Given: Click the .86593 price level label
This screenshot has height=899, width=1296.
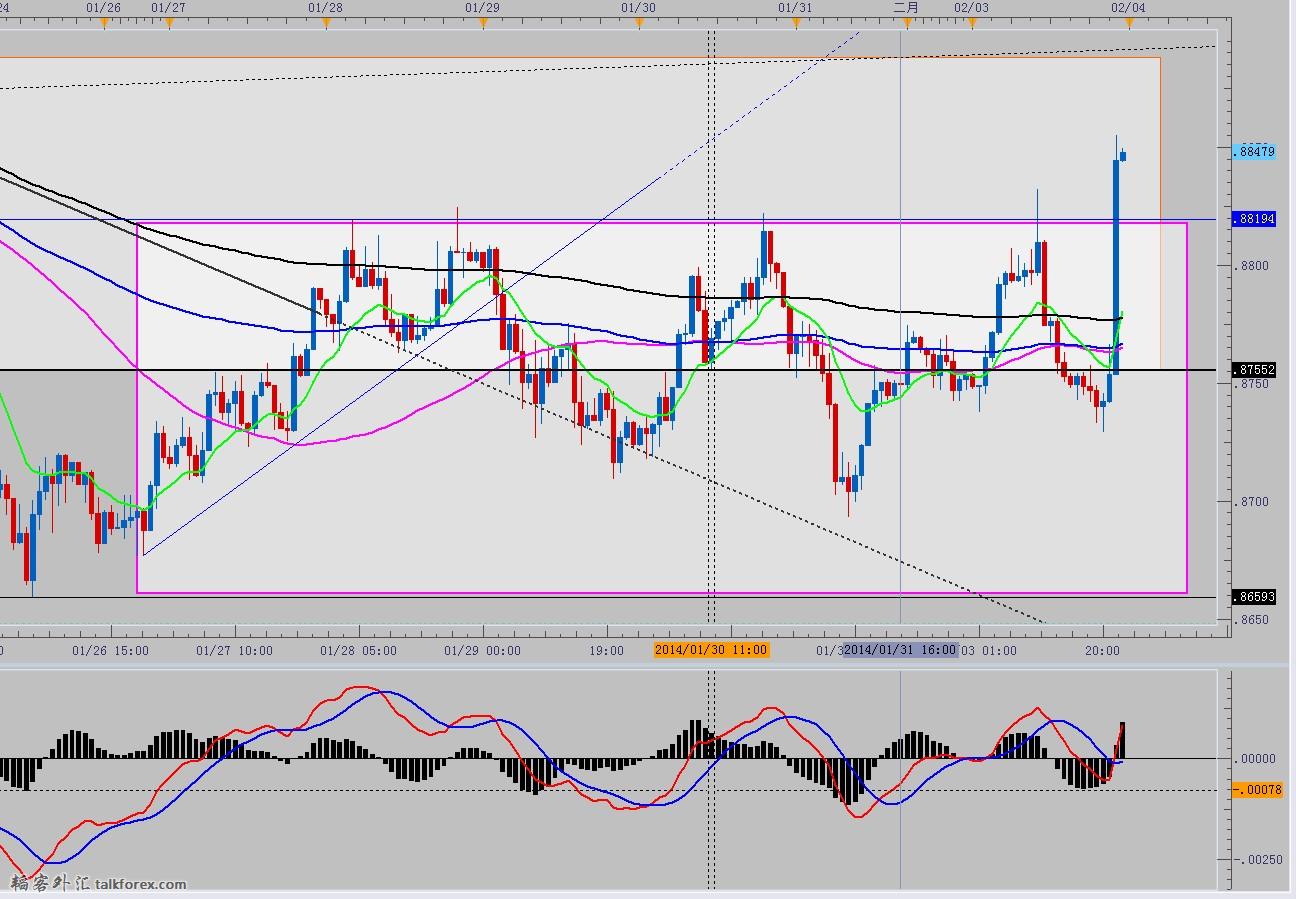Looking at the screenshot, I should [1254, 597].
